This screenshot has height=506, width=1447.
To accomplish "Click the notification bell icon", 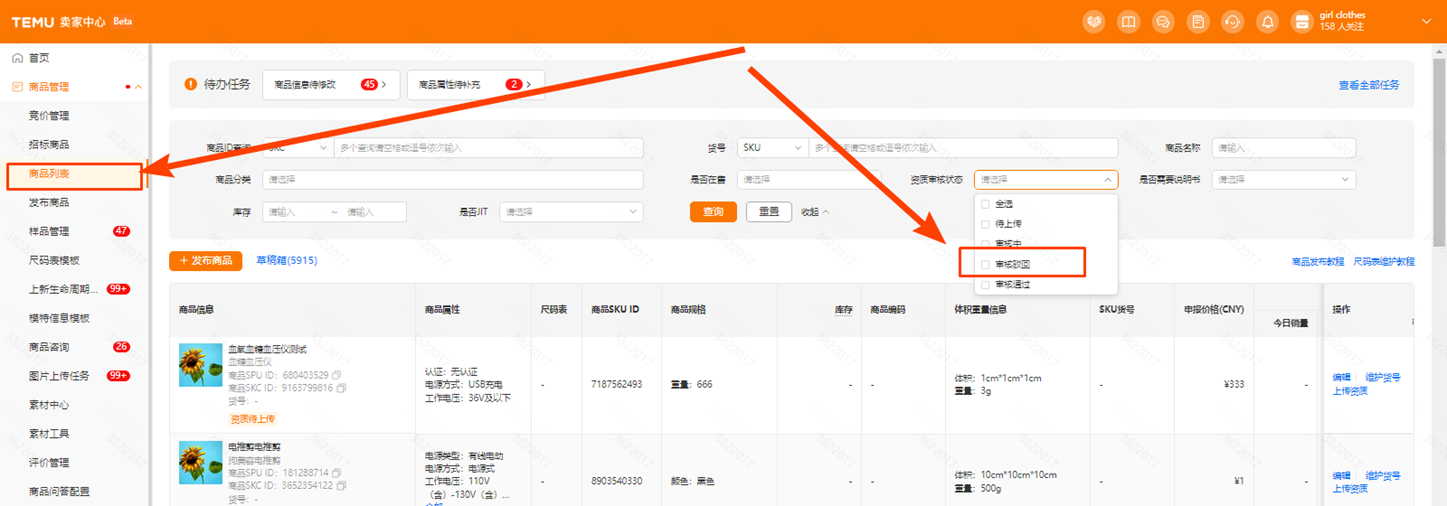I will [1267, 21].
